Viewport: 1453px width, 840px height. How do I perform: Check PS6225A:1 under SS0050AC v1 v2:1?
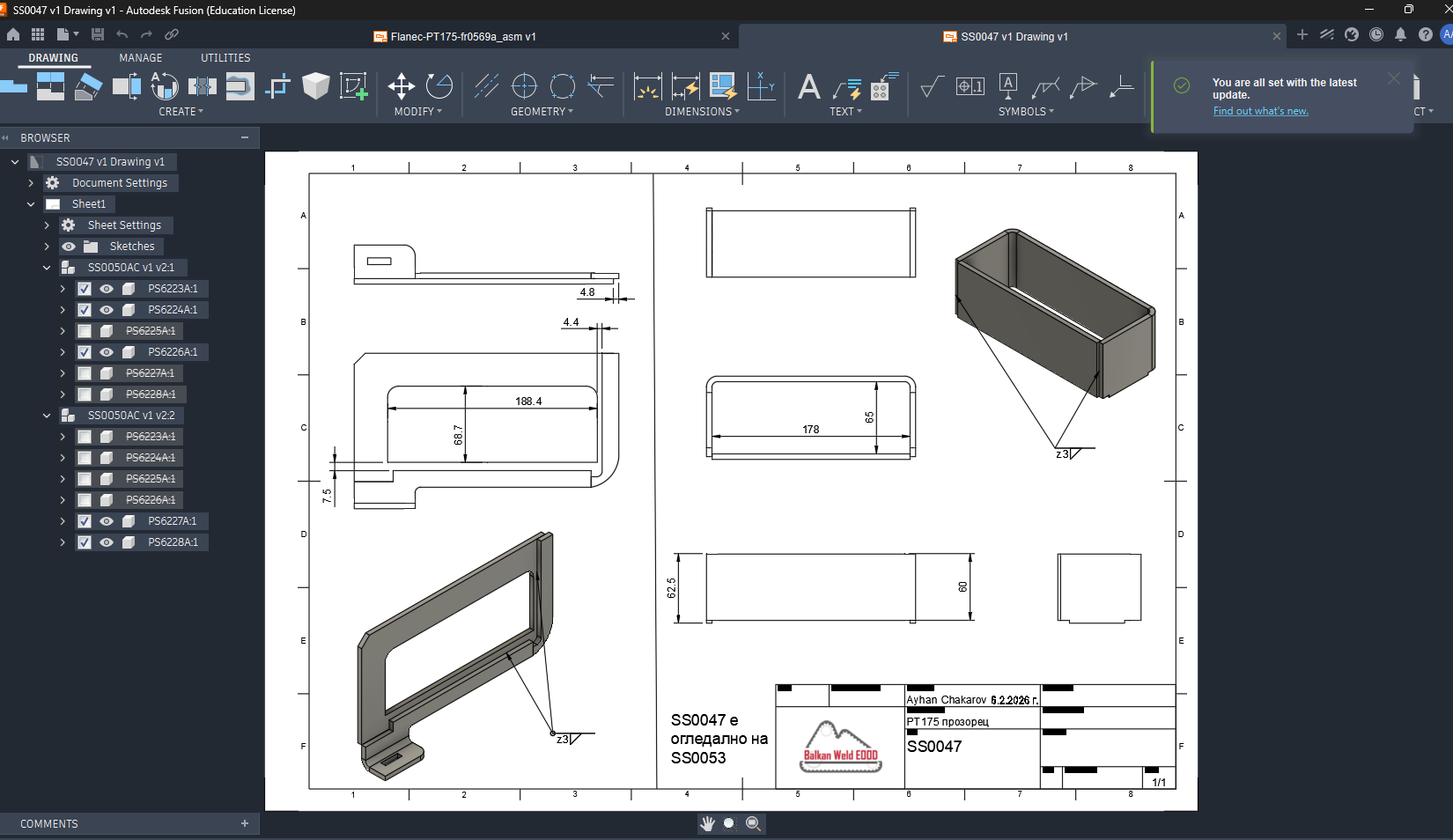(85, 331)
